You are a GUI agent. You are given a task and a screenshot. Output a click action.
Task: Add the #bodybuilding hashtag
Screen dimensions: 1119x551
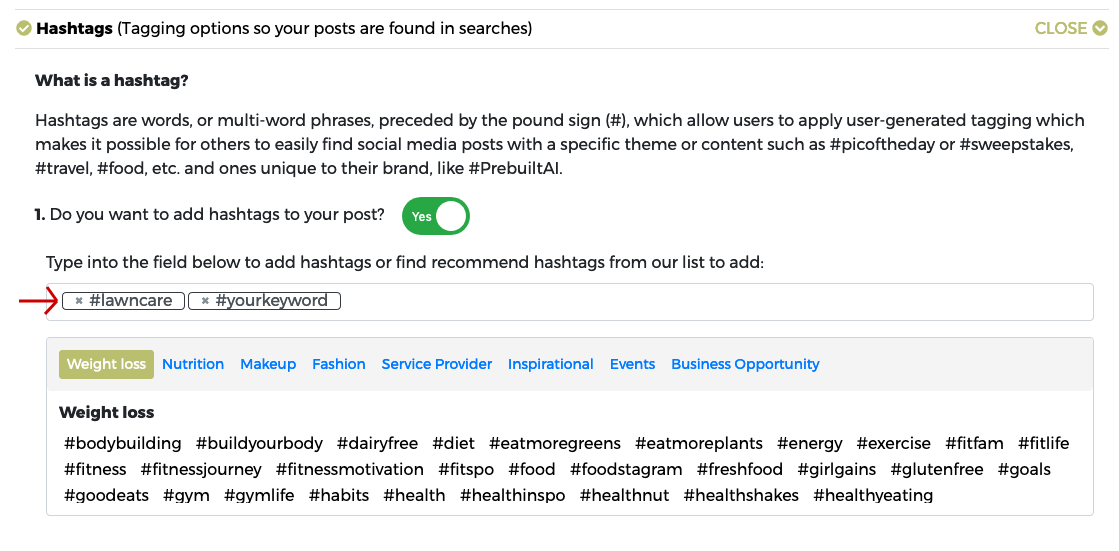point(123,443)
